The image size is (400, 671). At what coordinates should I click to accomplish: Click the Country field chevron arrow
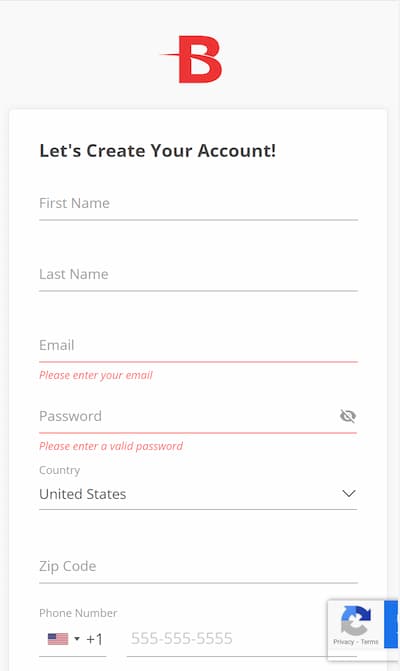pos(349,493)
